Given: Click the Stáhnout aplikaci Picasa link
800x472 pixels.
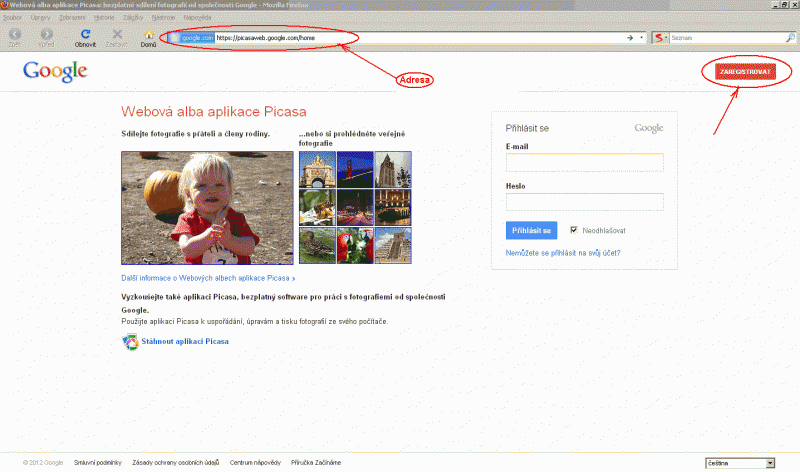Looking at the screenshot, I should click(185, 341).
